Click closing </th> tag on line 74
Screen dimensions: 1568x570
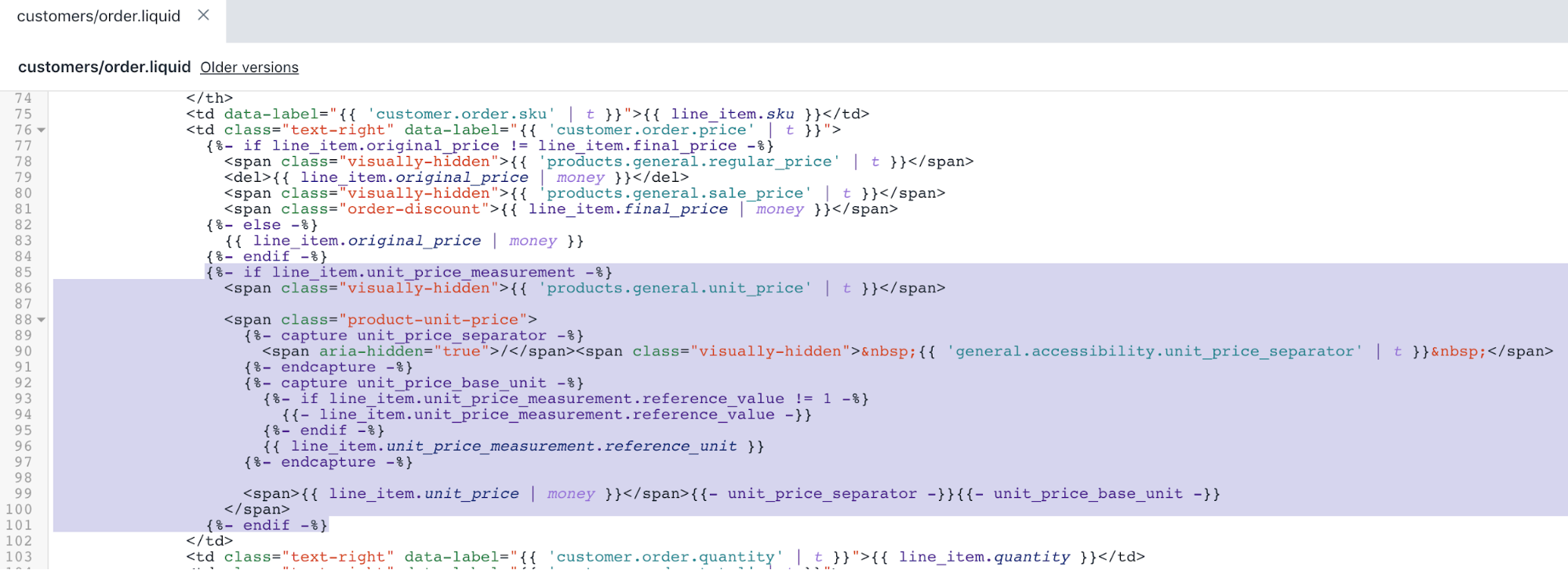209,98
